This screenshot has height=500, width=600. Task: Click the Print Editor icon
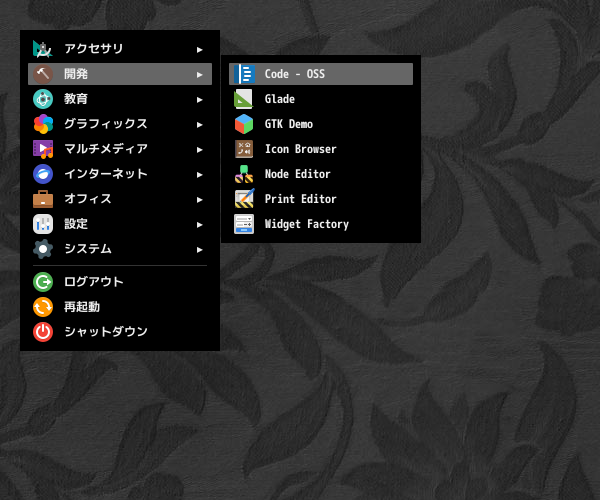(x=244, y=199)
